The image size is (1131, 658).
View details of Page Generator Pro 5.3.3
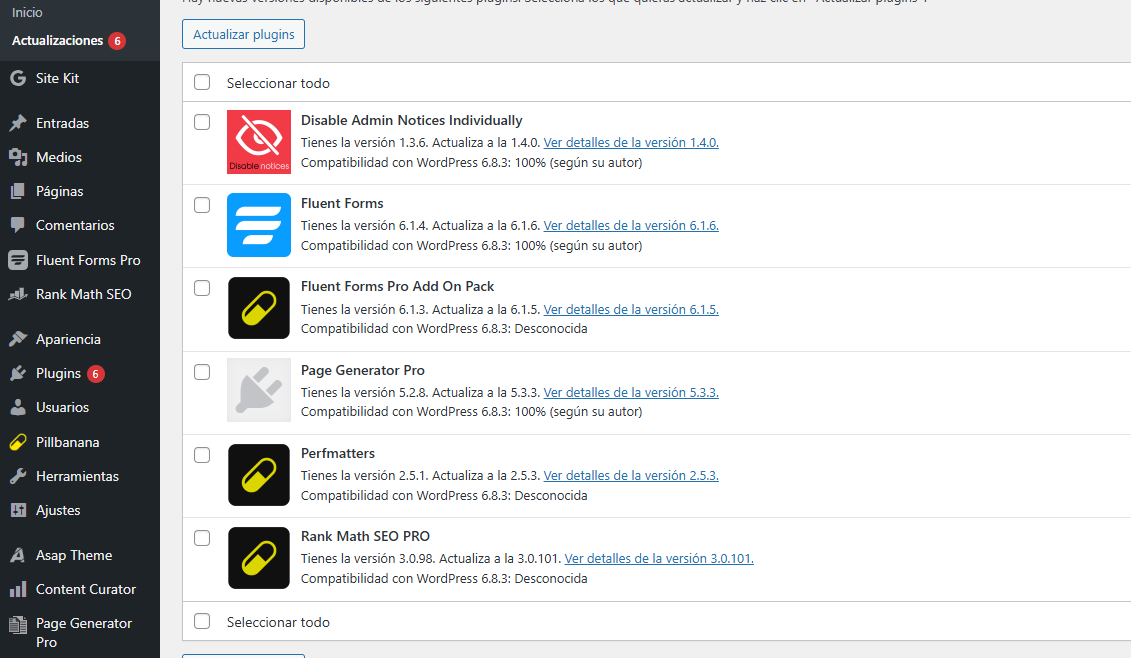pos(631,393)
